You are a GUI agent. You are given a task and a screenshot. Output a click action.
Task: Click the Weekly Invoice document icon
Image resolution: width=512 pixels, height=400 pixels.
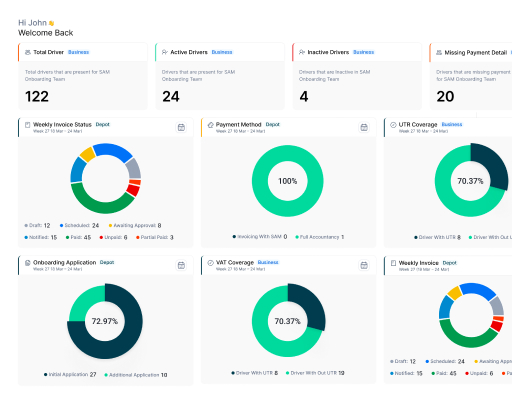pyautogui.click(x=393, y=263)
